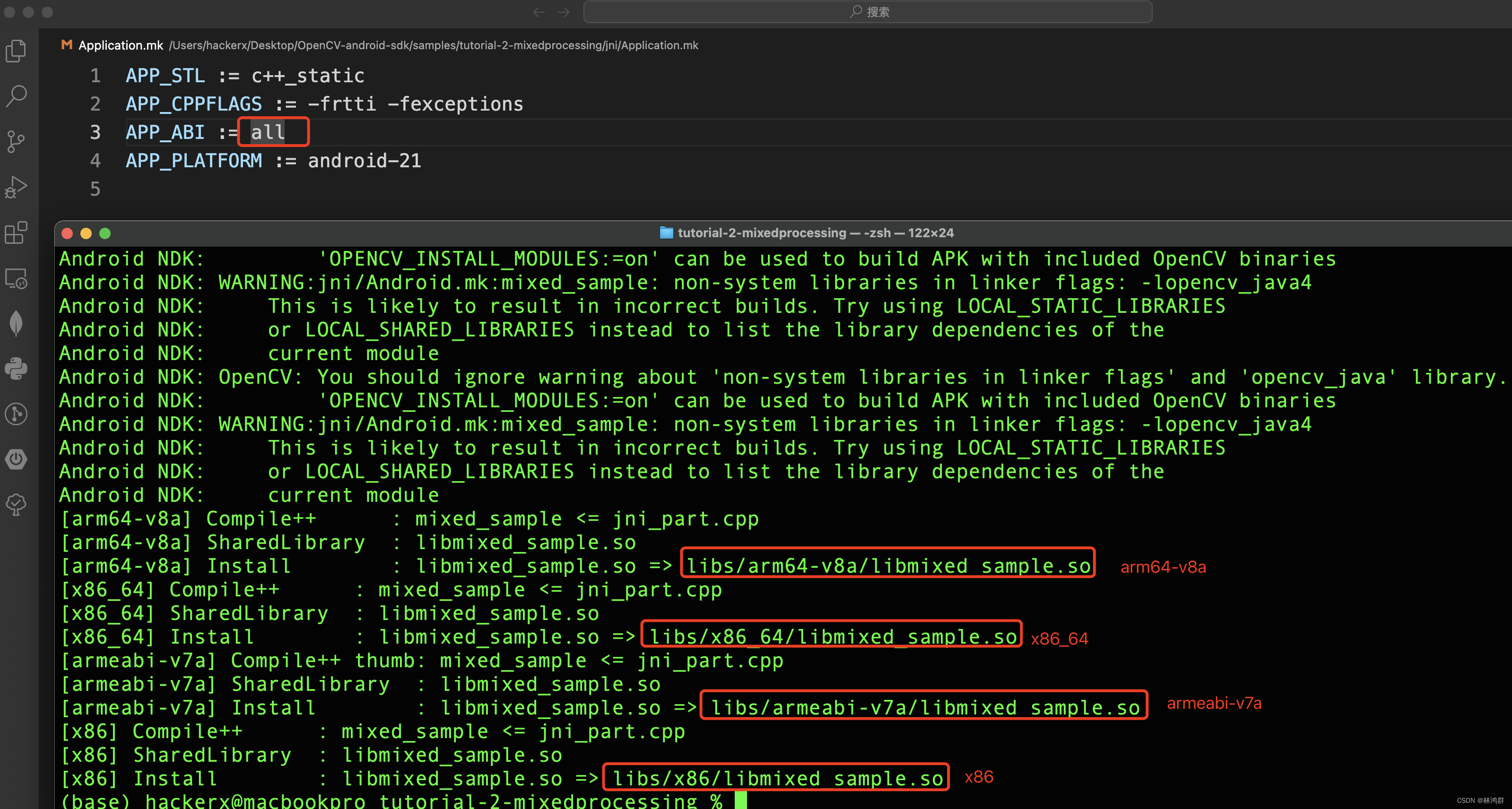Click line number 4 in the gutter
1512x809 pixels.
[95, 160]
